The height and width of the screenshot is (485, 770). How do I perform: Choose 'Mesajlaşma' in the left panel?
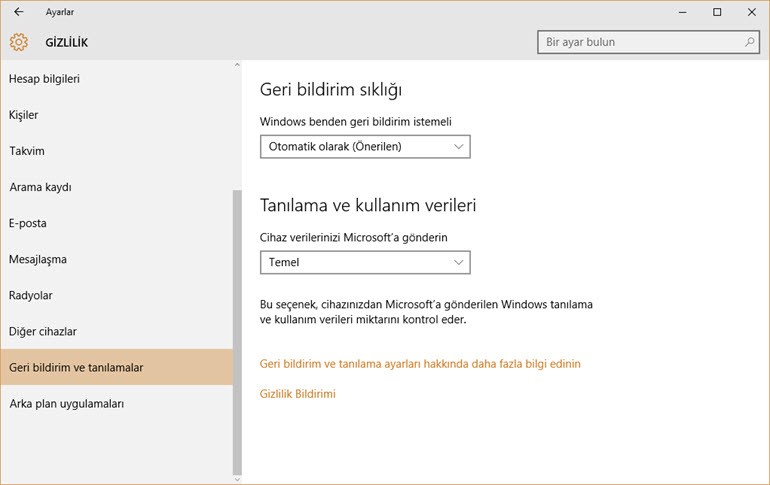click(38, 259)
